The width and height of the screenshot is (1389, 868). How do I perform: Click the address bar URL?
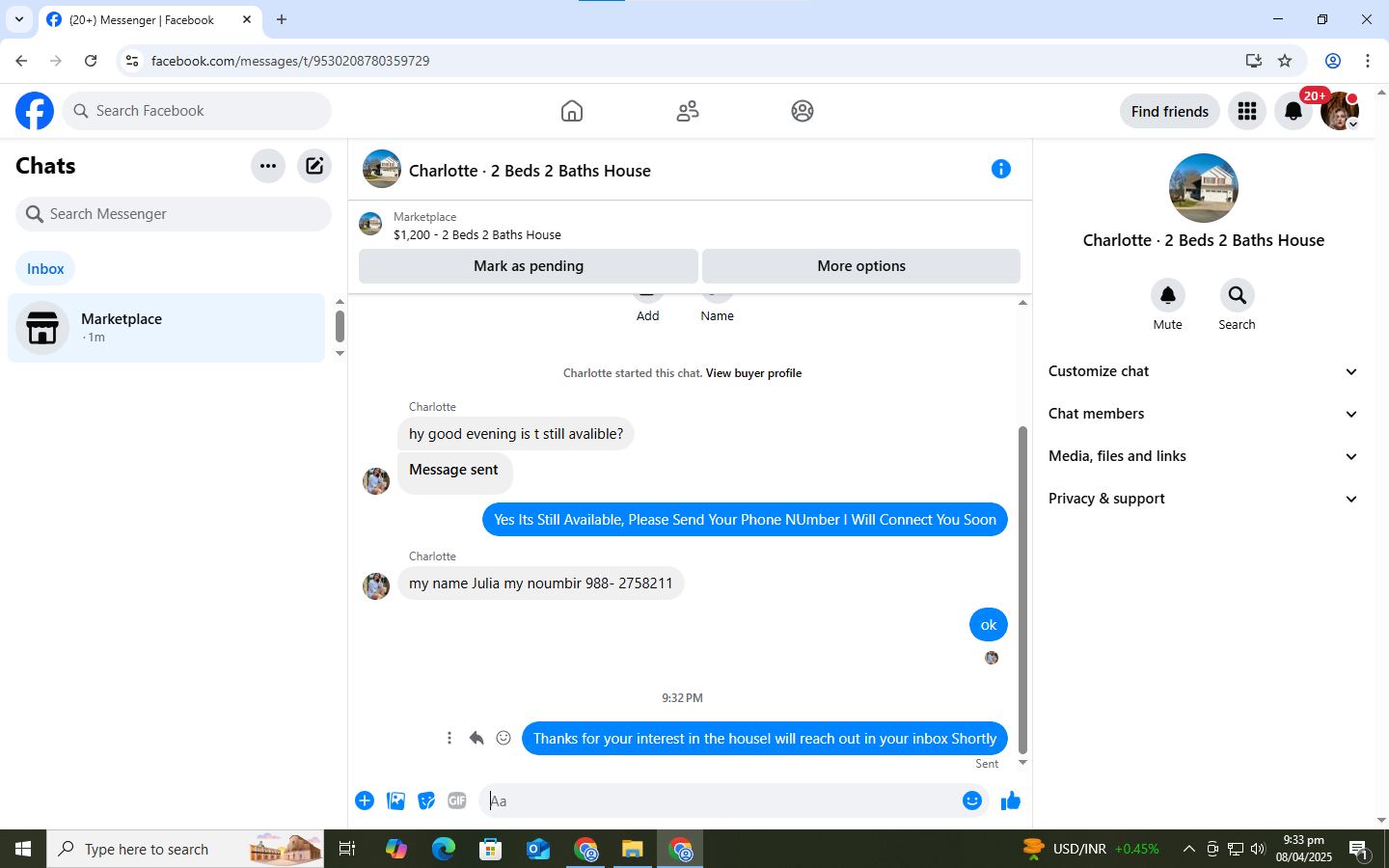[x=290, y=61]
